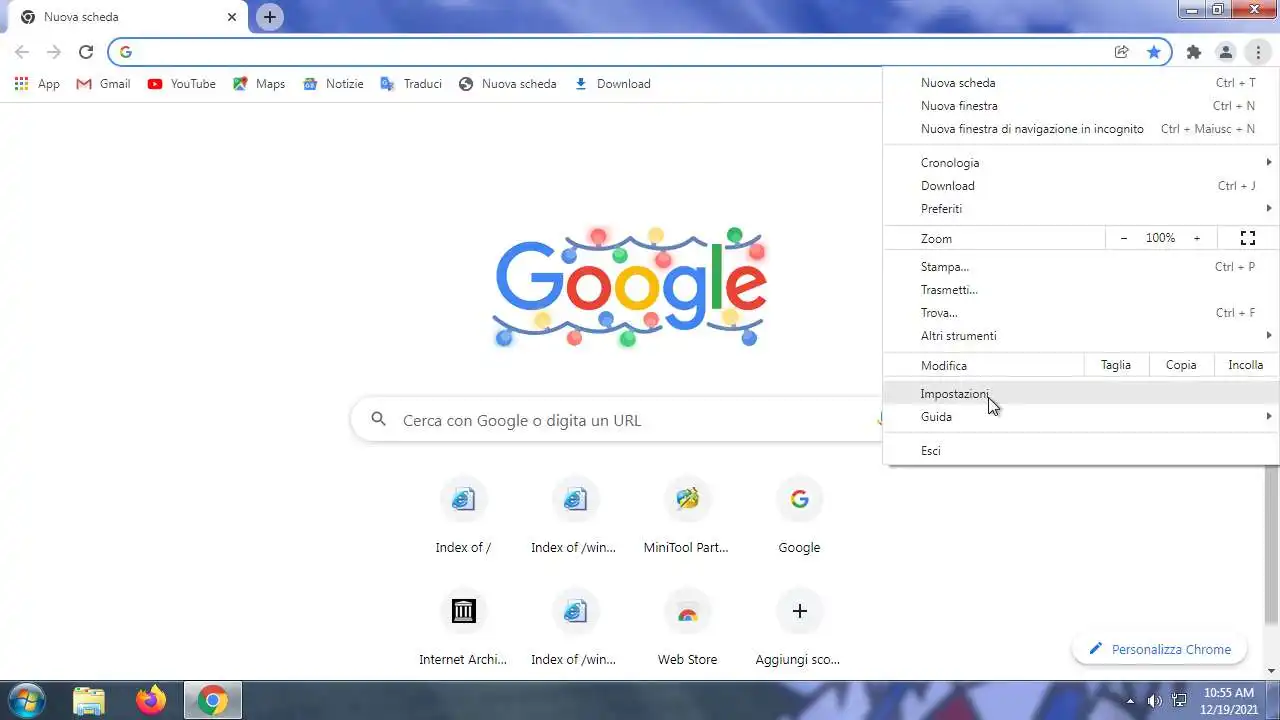Select Nuova finestra menu item
Image resolution: width=1280 pixels, height=720 pixels.
pyautogui.click(x=1081, y=106)
